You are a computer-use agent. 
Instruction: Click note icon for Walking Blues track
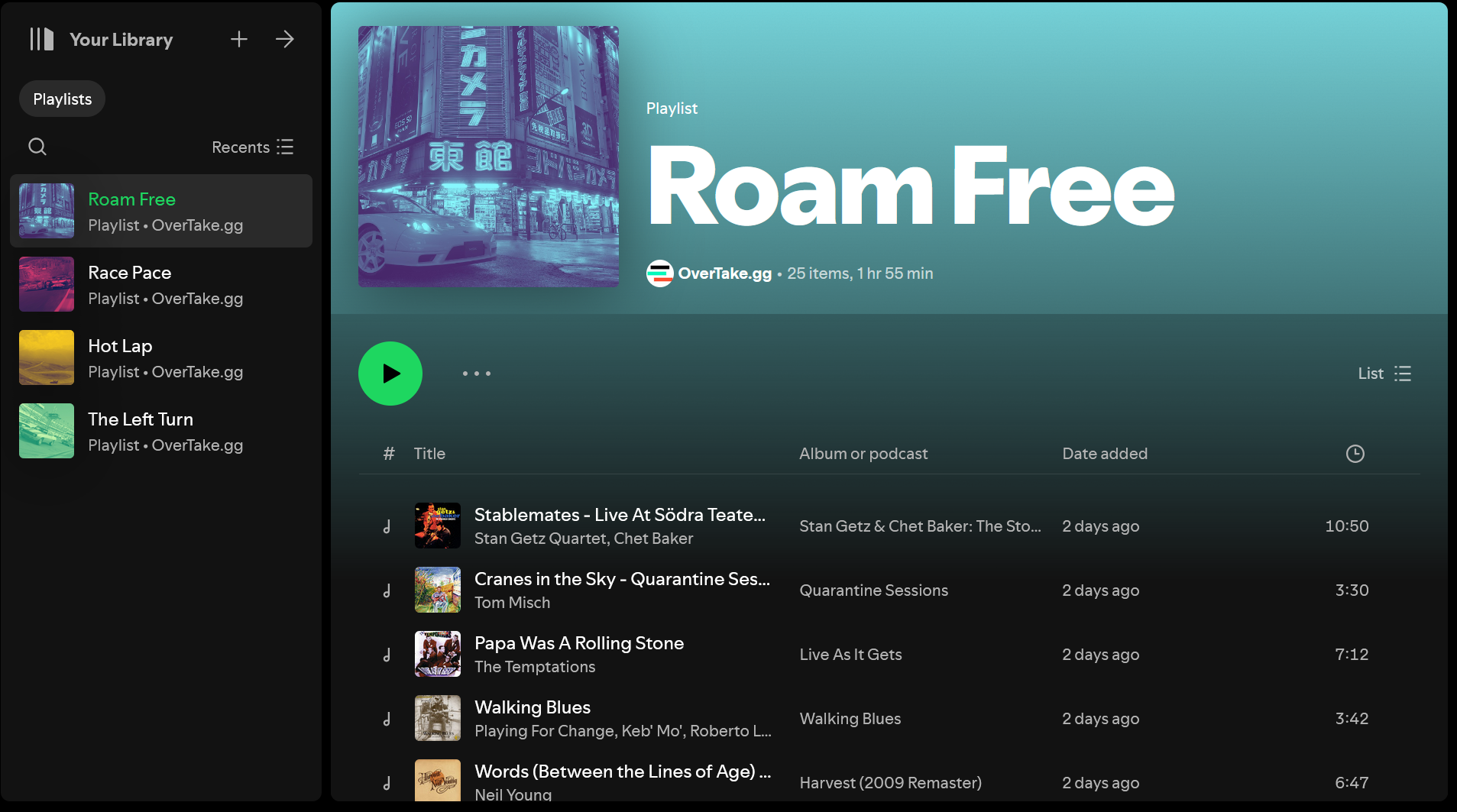(x=387, y=719)
